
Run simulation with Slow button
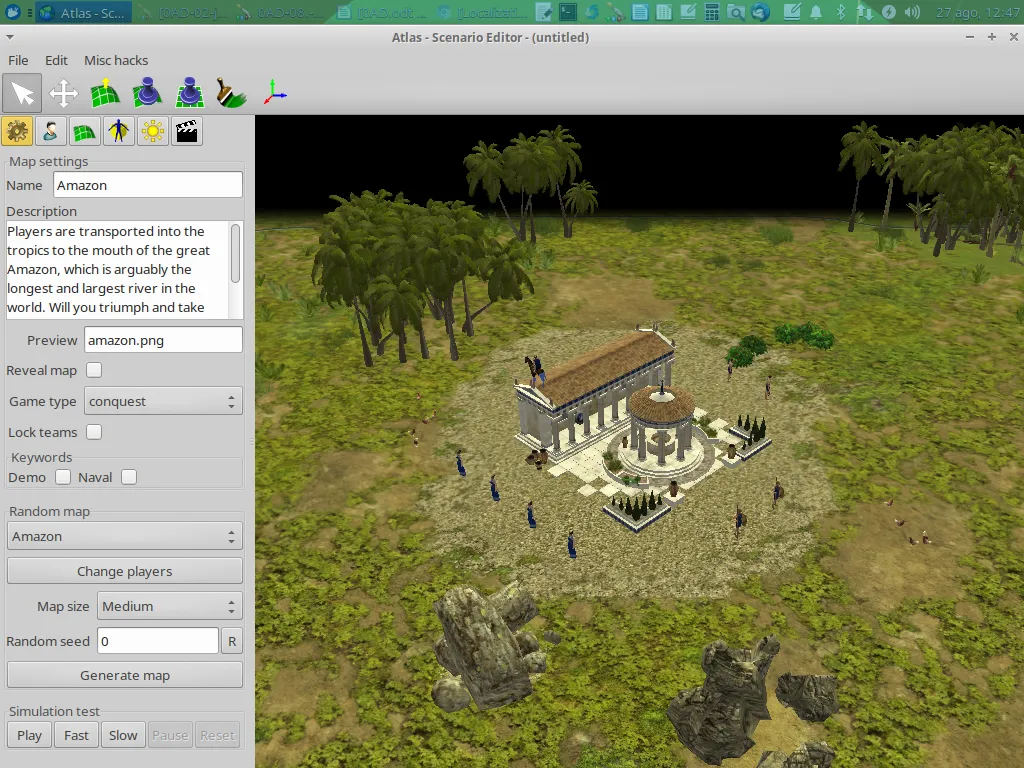click(x=123, y=735)
